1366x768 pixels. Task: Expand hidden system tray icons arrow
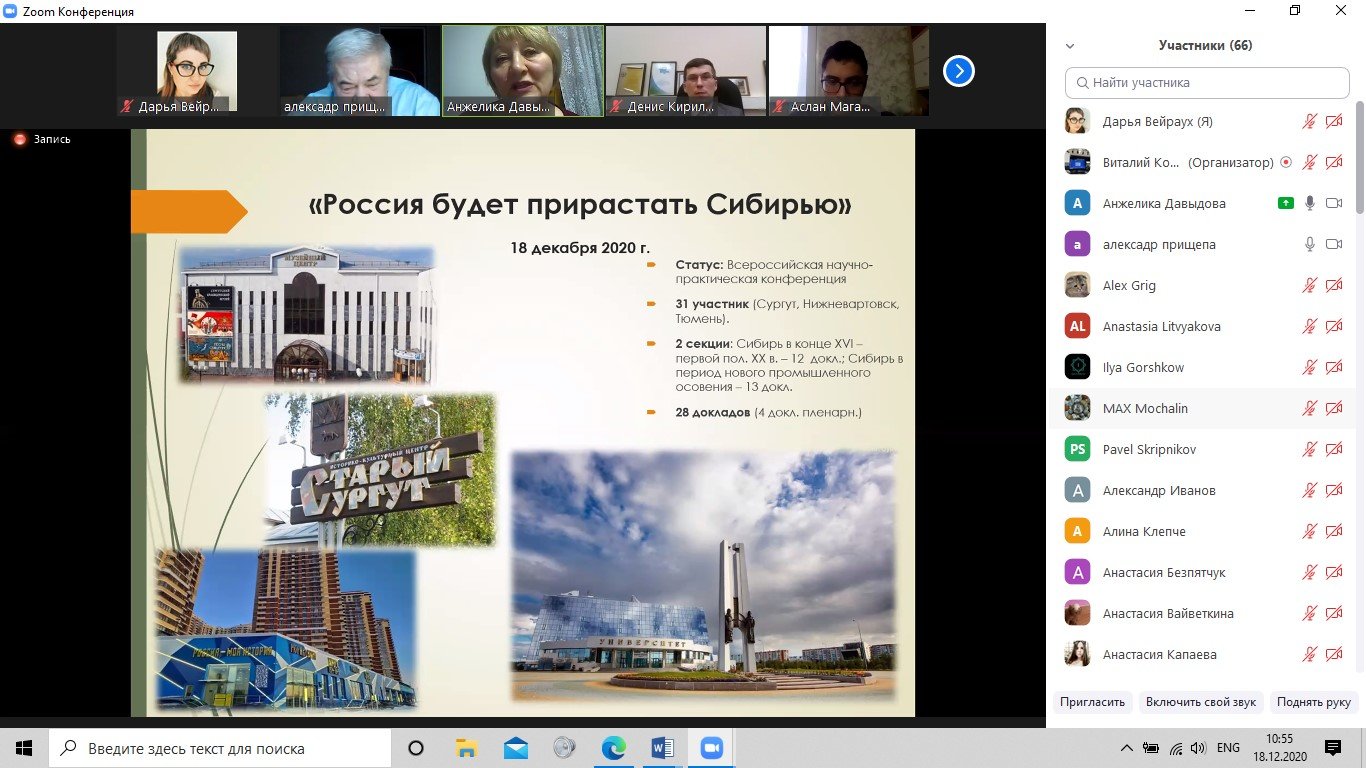1127,748
